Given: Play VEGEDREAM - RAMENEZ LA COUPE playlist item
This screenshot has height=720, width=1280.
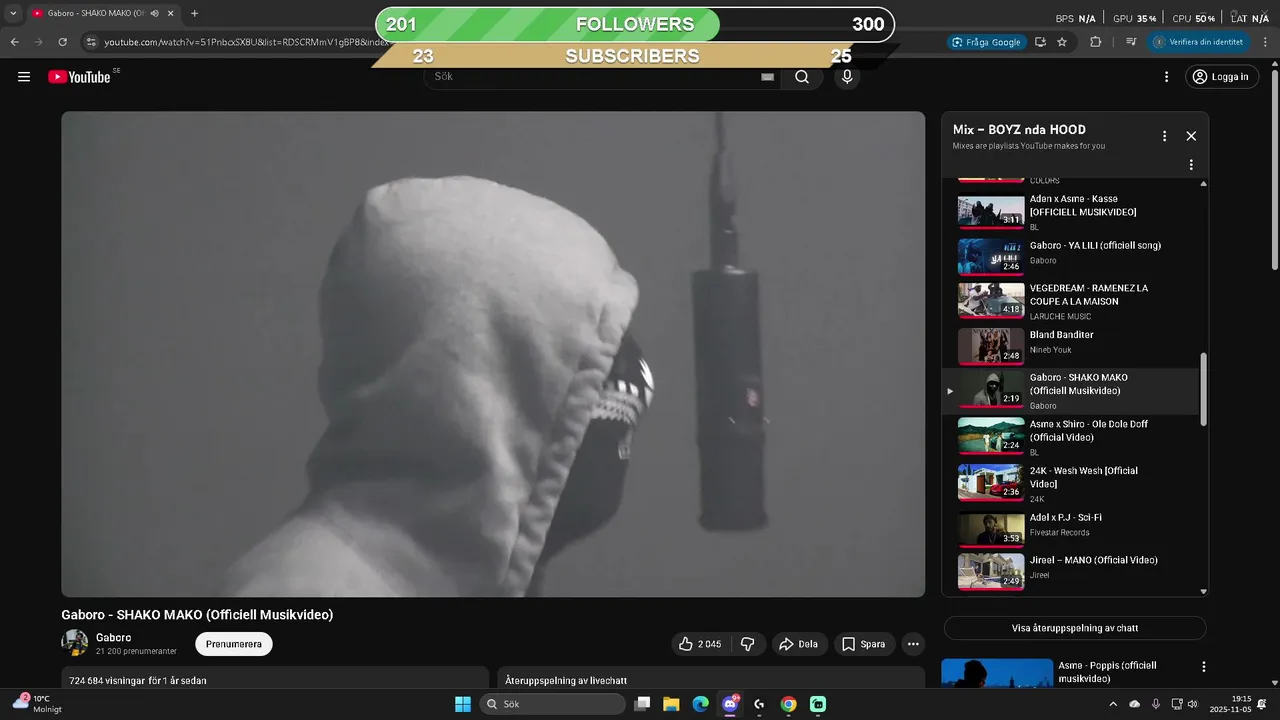Looking at the screenshot, I should tap(1070, 301).
